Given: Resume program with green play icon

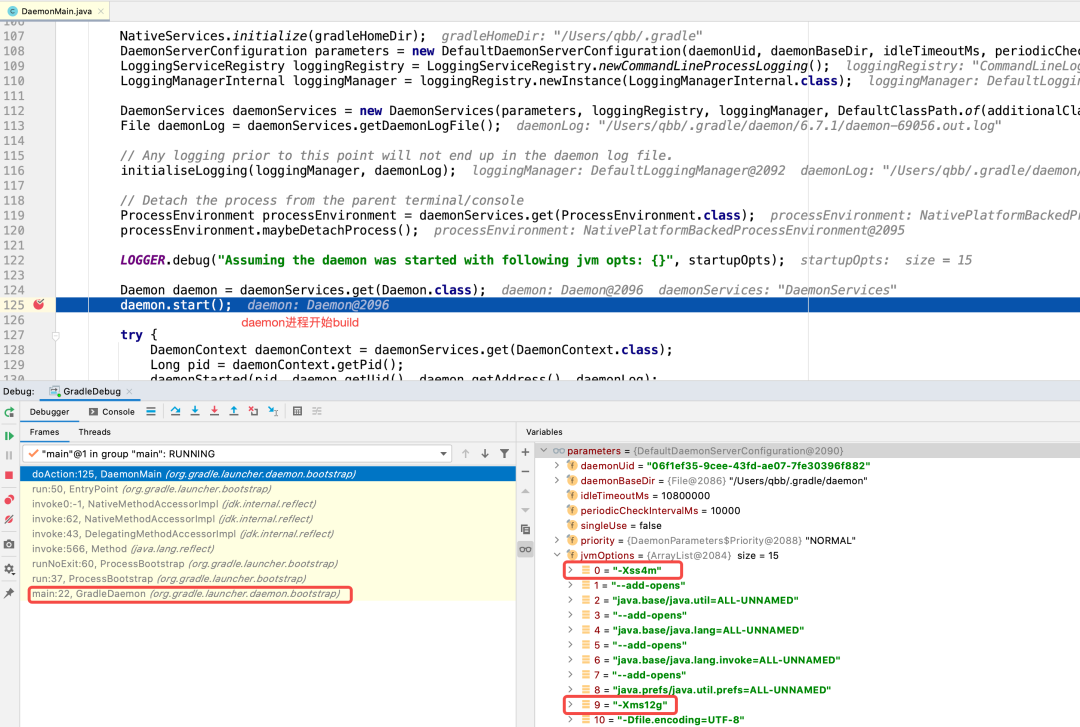Looking at the screenshot, I should (x=9, y=436).
